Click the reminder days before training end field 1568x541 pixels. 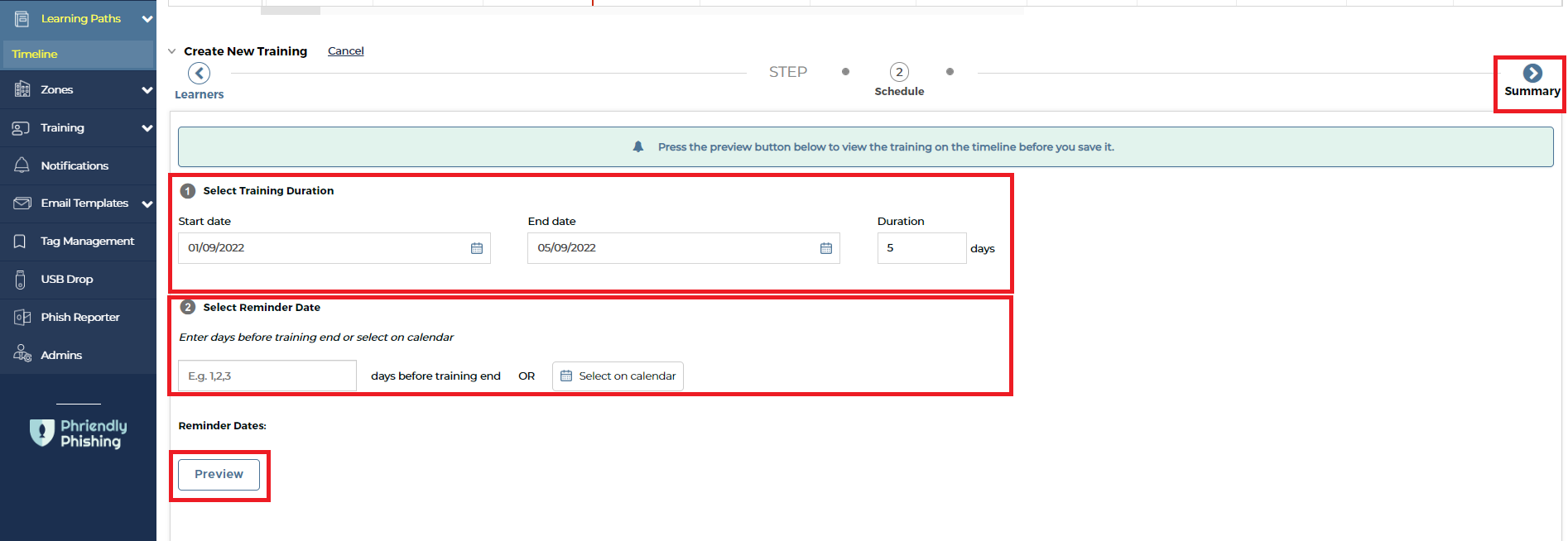(x=267, y=376)
